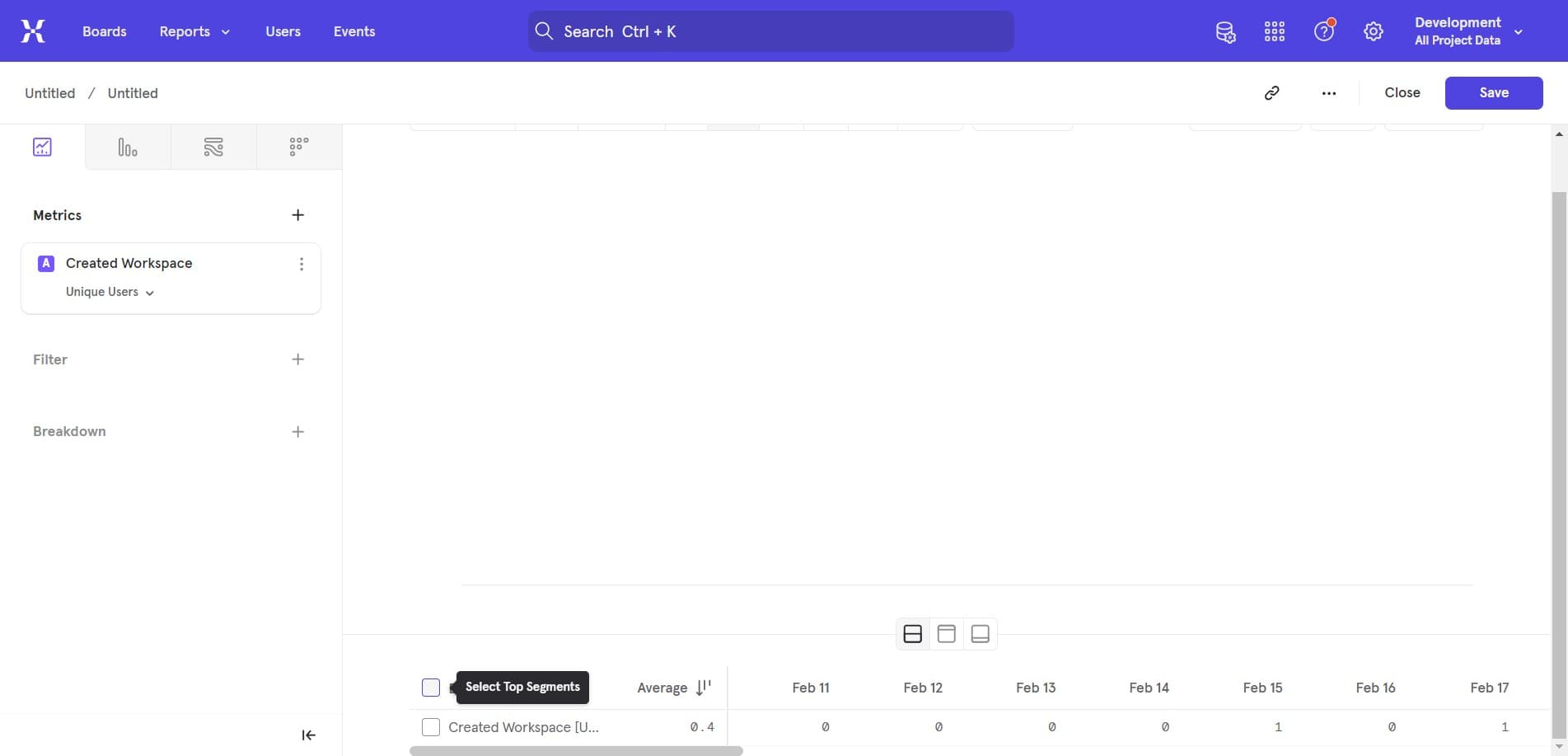Select split view layout for the table
Image resolution: width=1568 pixels, height=756 pixels.
912,633
